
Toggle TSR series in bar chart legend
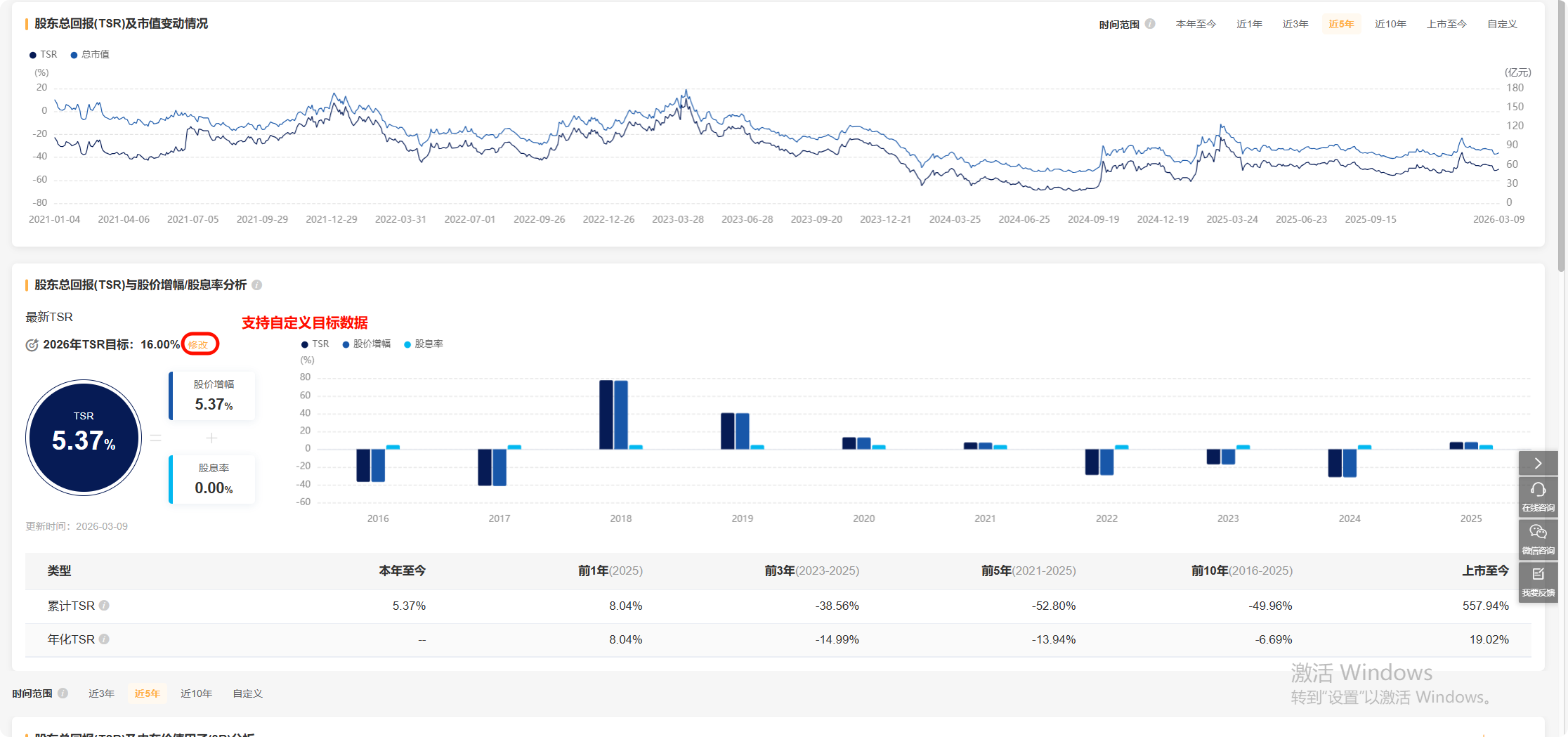(315, 344)
